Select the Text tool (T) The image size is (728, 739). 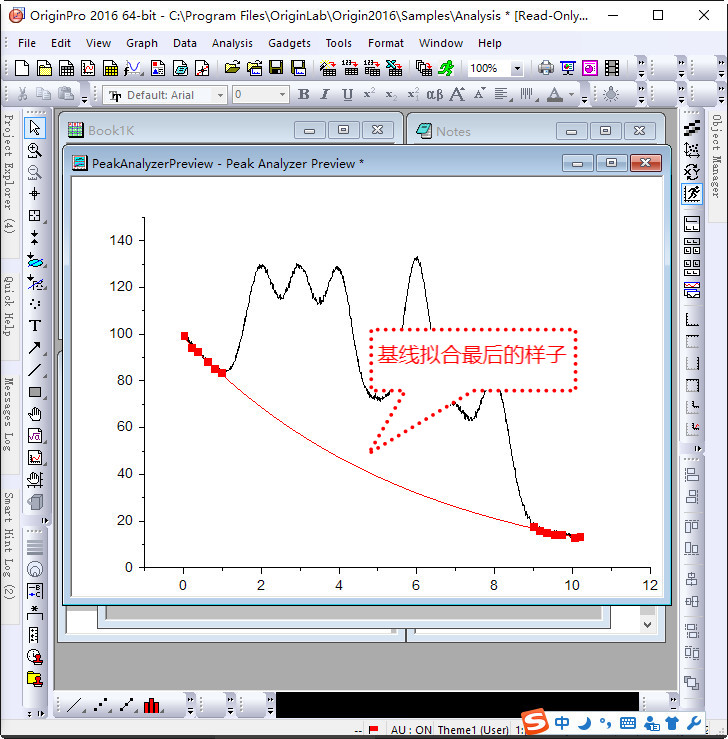pos(35,325)
